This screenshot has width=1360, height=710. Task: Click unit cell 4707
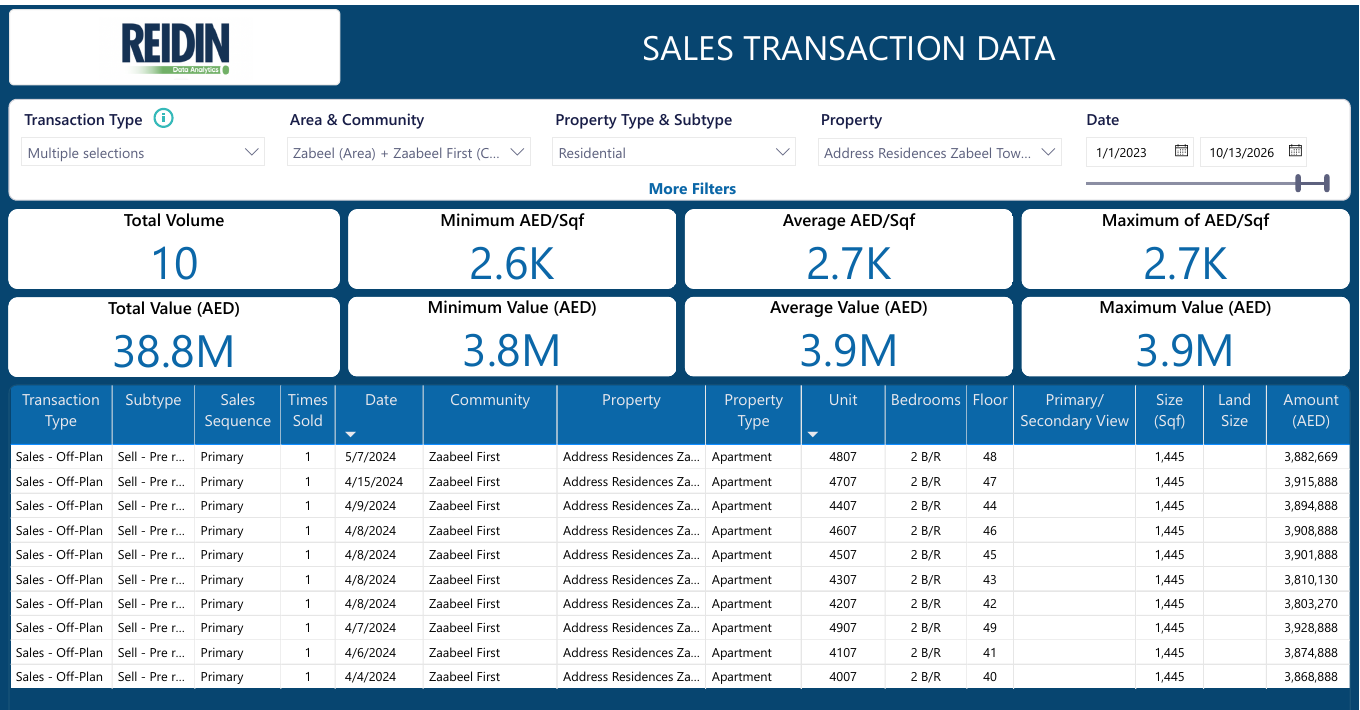[x=843, y=482]
